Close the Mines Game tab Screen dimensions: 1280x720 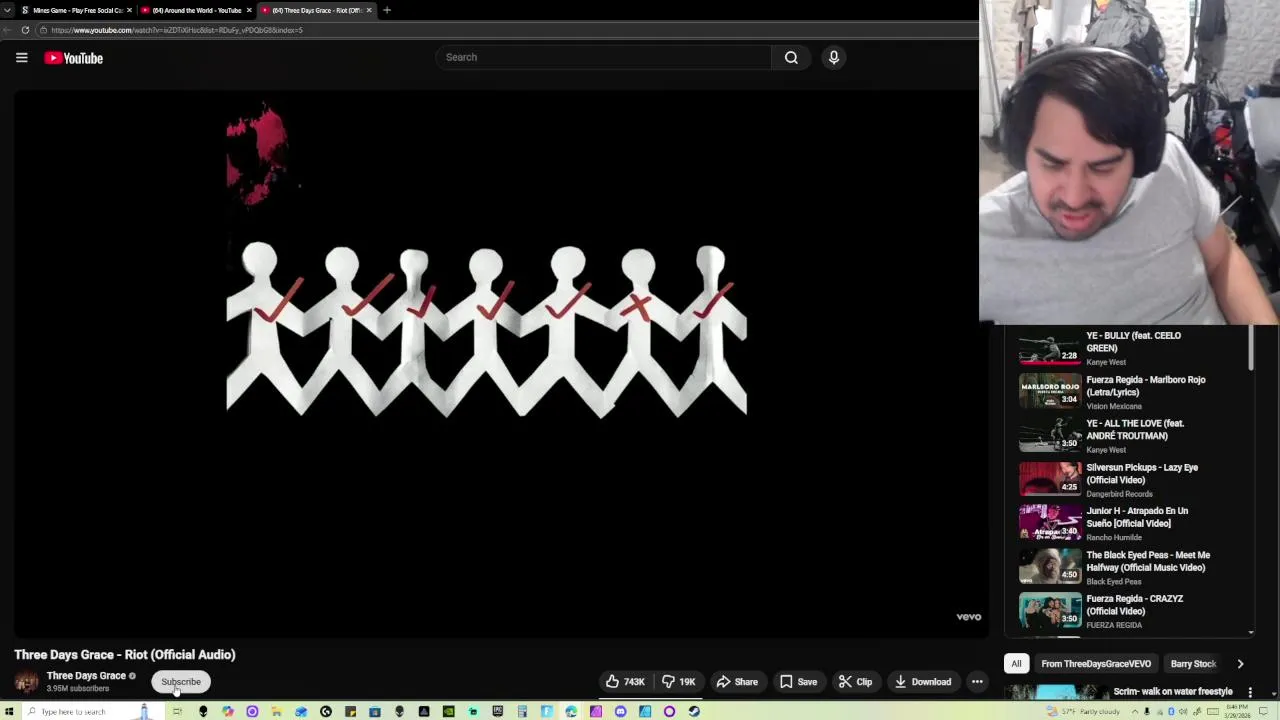129,10
